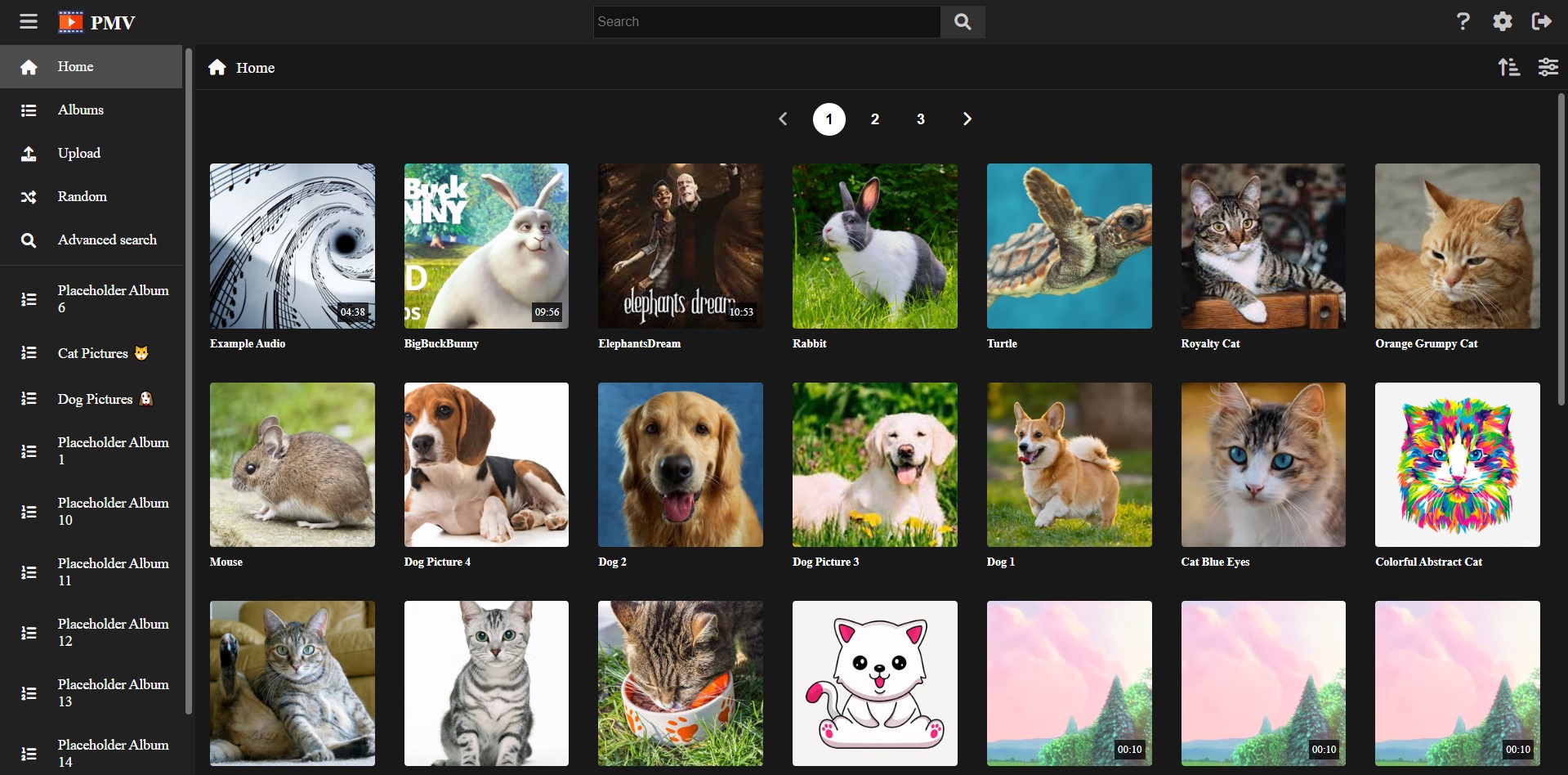Click the Placeholder Album 1 list icon
Image resolution: width=1568 pixels, height=775 pixels.
tap(29, 451)
